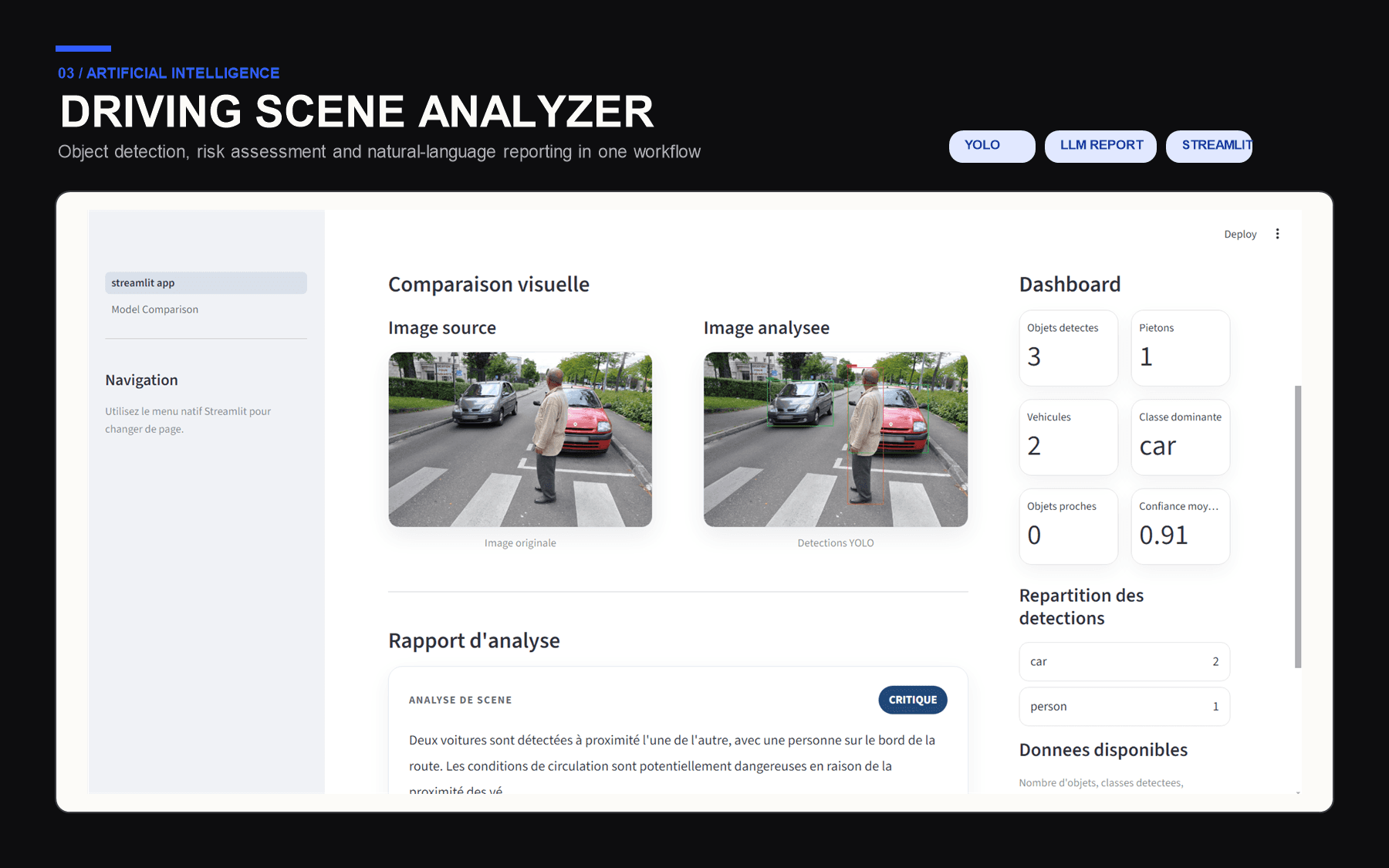
Task: Click the Deploy button
Action: pyautogui.click(x=1240, y=235)
